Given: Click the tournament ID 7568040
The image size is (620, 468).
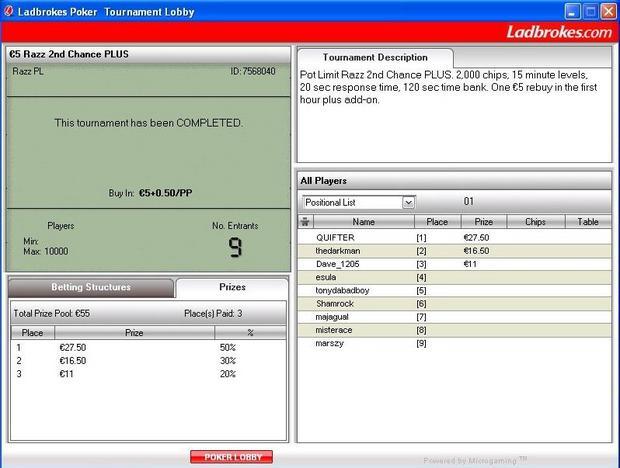Looking at the screenshot, I should [253, 72].
